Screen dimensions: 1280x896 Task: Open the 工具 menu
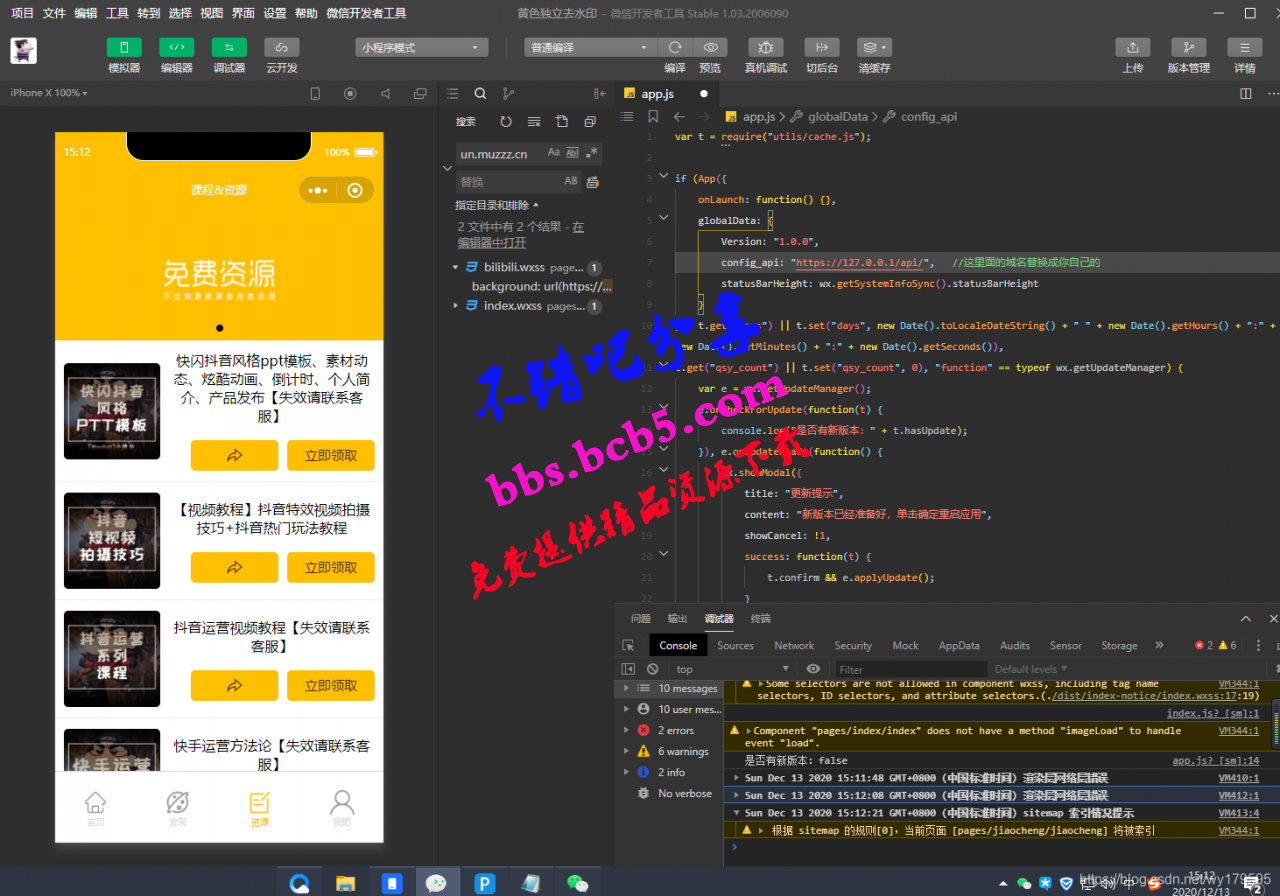point(117,13)
